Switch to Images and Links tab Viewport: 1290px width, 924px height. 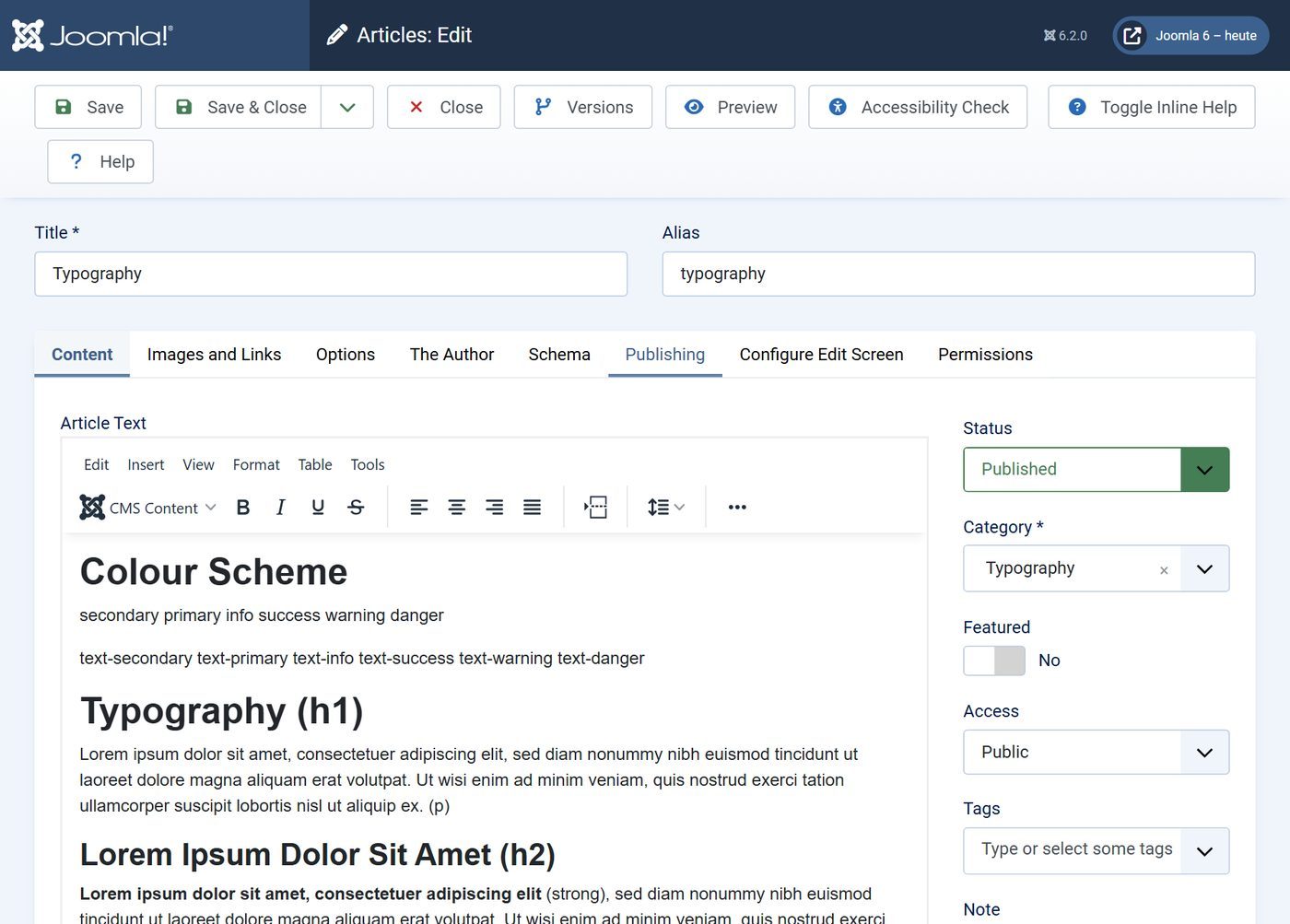[214, 355]
